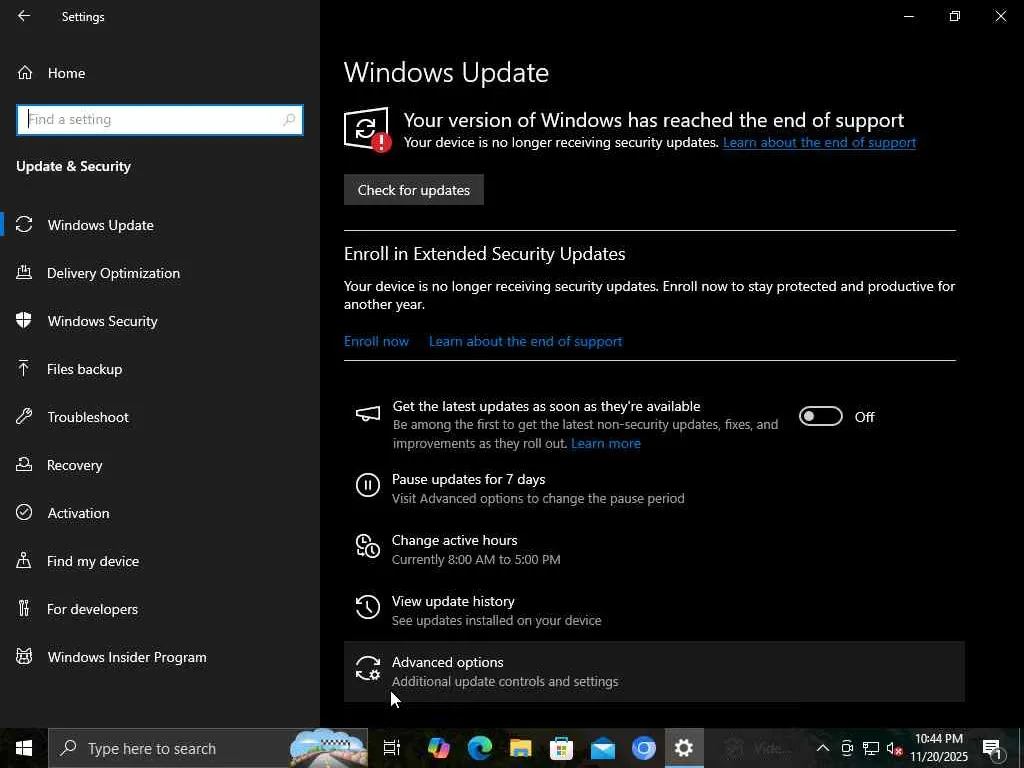Image resolution: width=1024 pixels, height=768 pixels.
Task: Open Task View from taskbar
Action: pyautogui.click(x=392, y=748)
